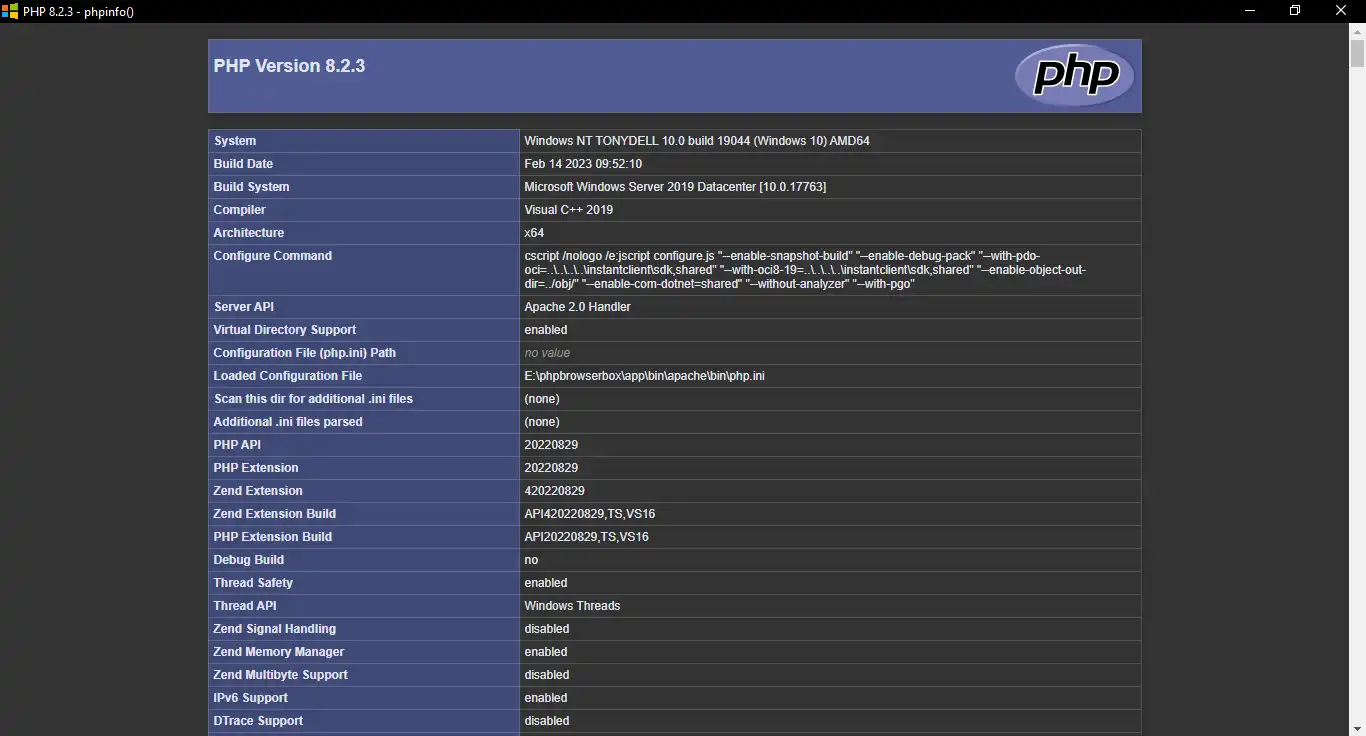
Task: Select the 'Thread API' label
Action: pyautogui.click(x=245, y=606)
